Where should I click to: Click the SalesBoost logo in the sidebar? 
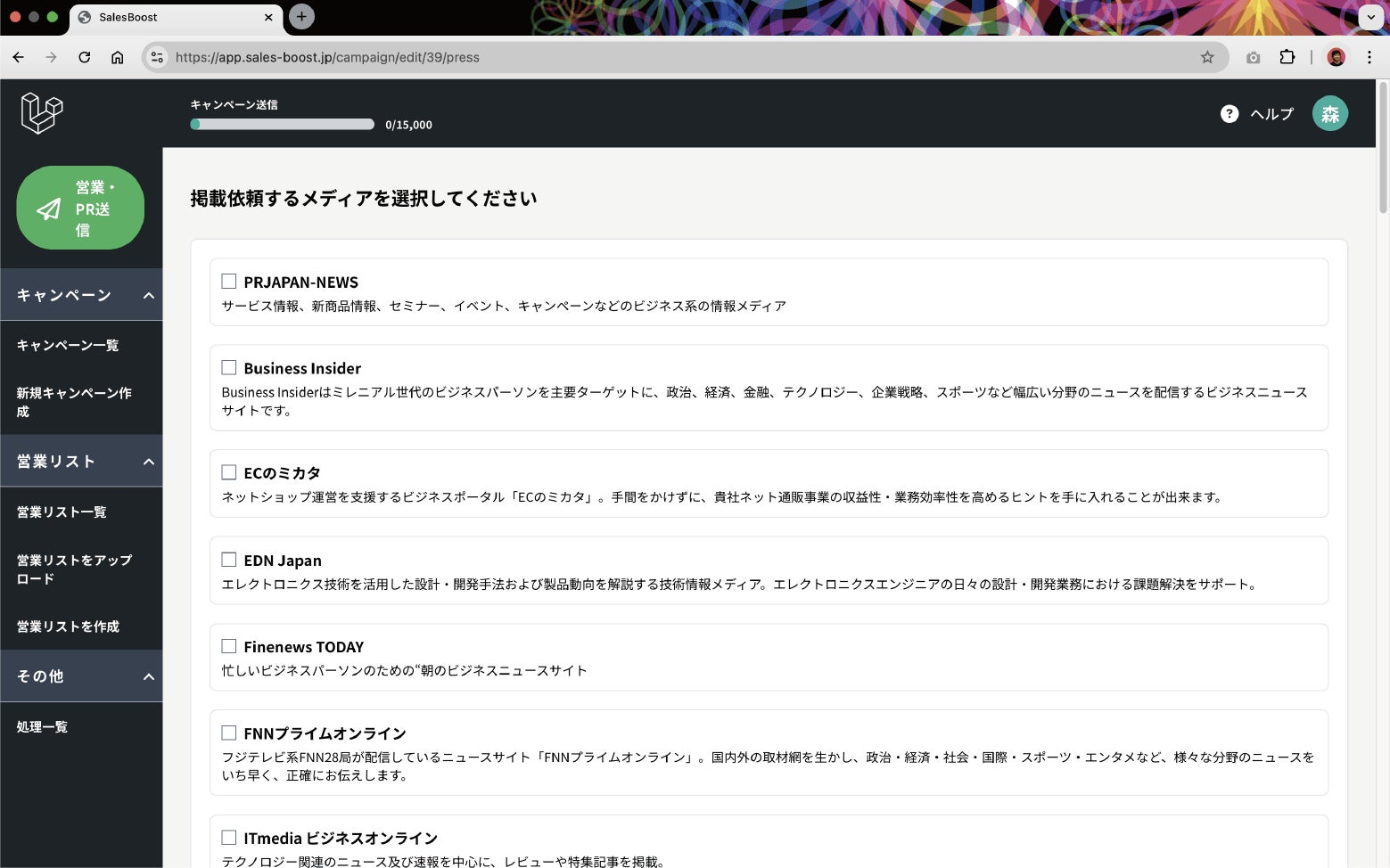(x=42, y=113)
